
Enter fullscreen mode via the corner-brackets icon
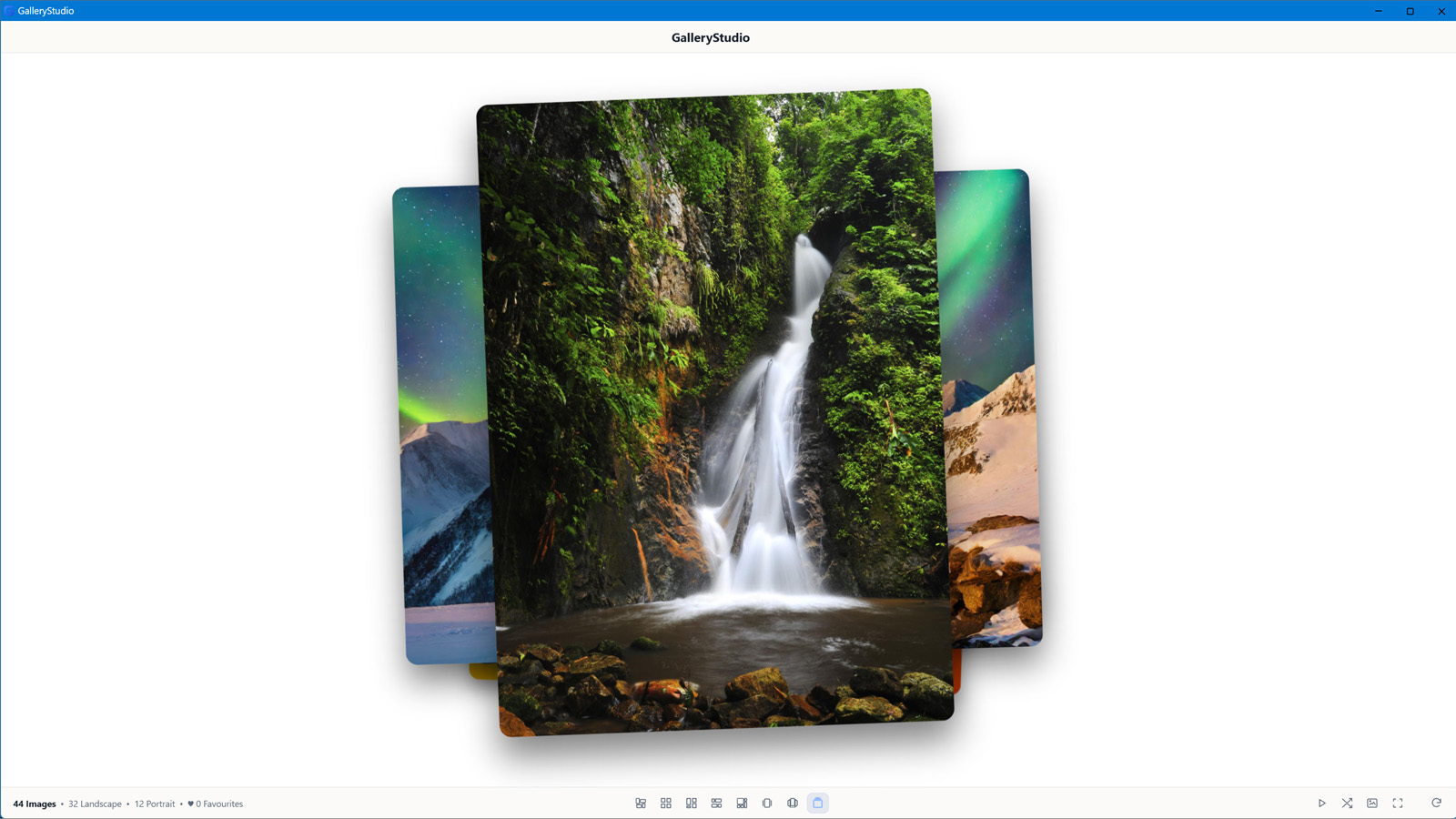1398,804
